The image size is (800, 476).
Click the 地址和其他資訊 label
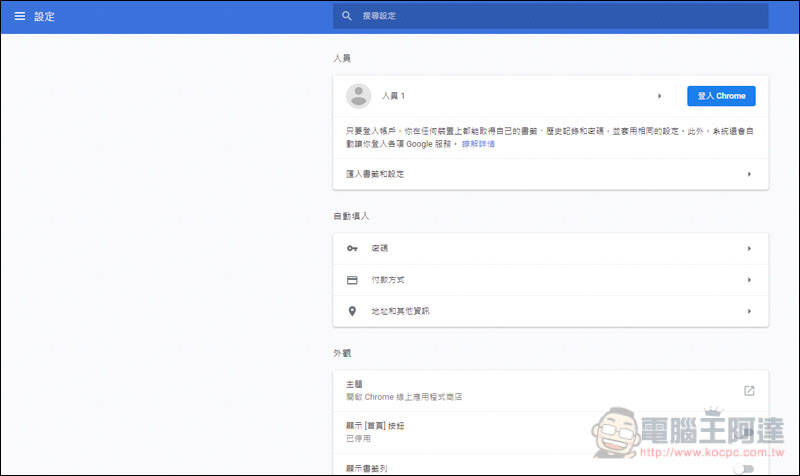coord(400,311)
